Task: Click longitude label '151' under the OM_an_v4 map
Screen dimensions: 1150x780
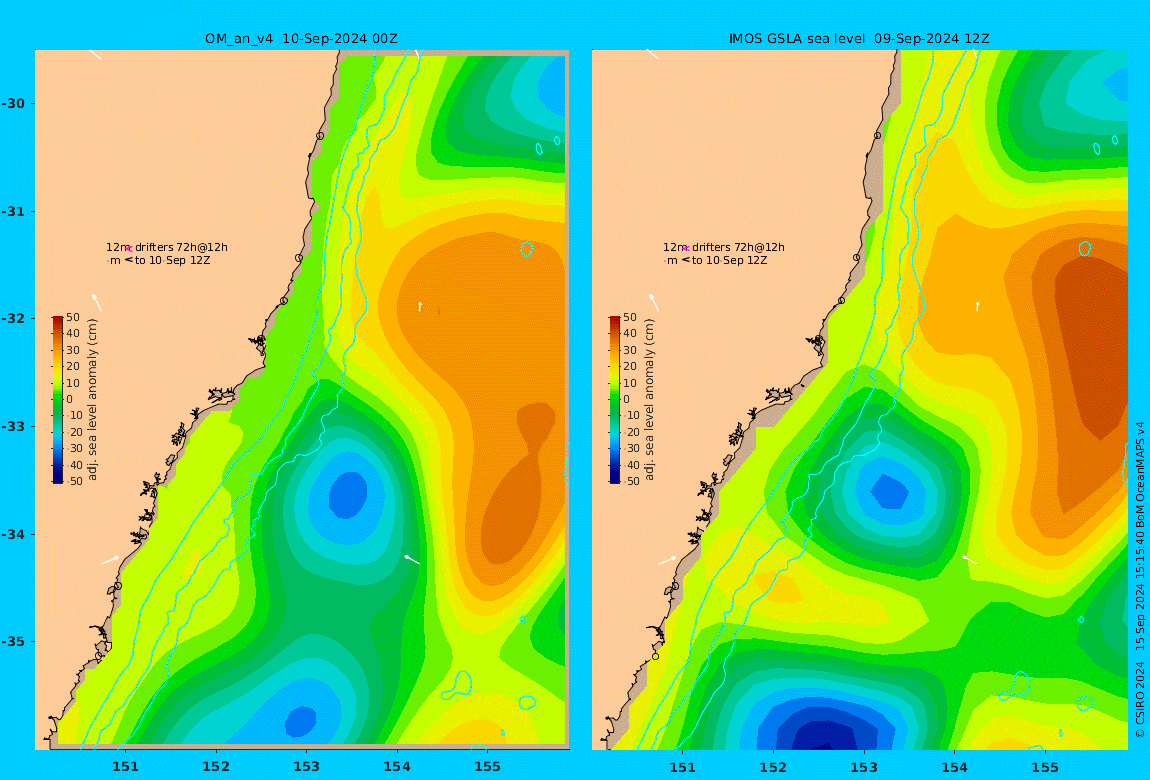Action: point(125,767)
